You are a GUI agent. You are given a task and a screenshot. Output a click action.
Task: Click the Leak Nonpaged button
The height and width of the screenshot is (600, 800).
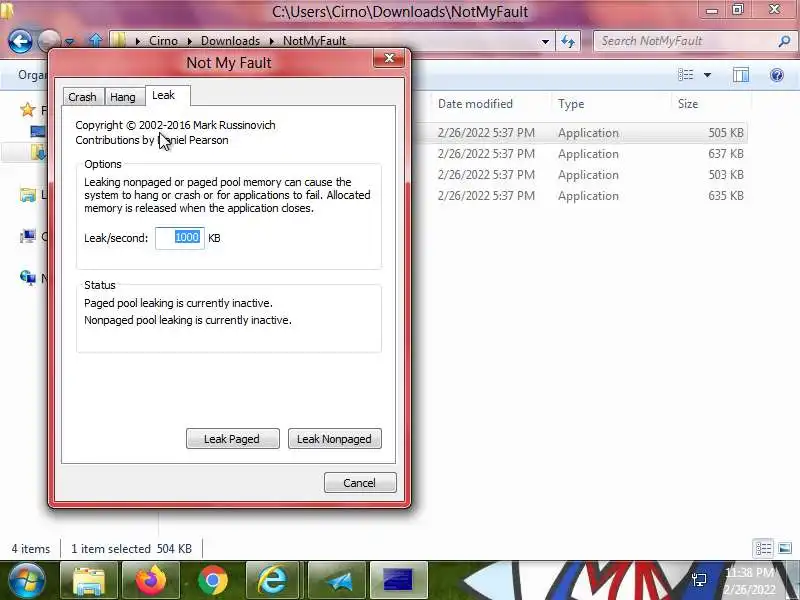tap(335, 439)
